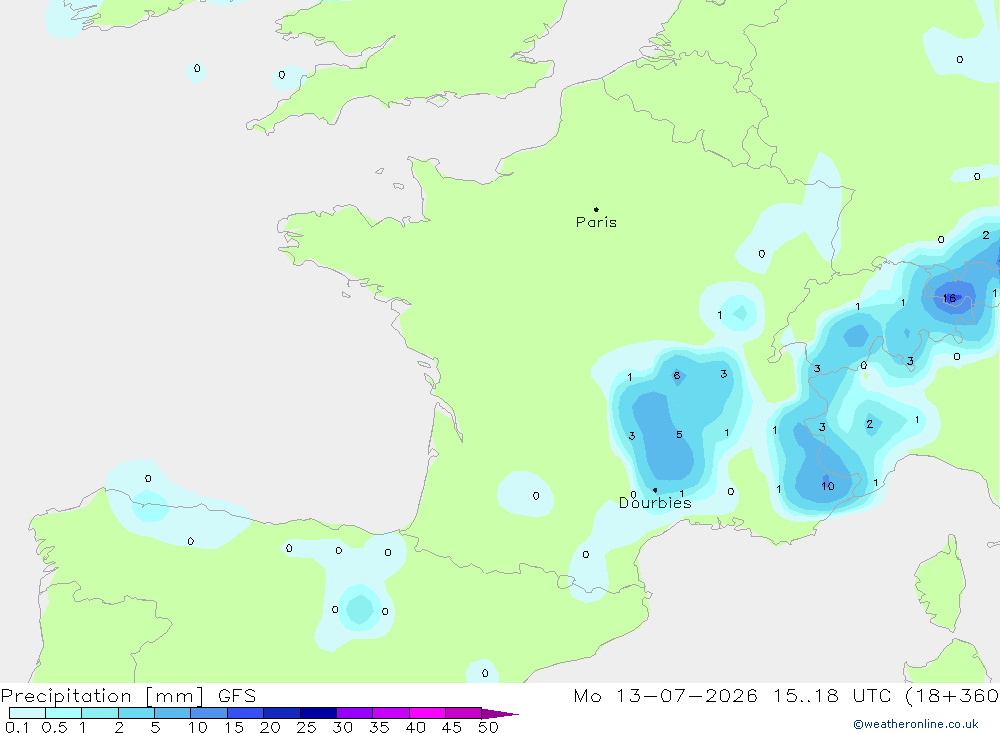The image size is (1000, 733).
Task: Click the 10 mm precipitation value near the coast
Action: coord(827,486)
